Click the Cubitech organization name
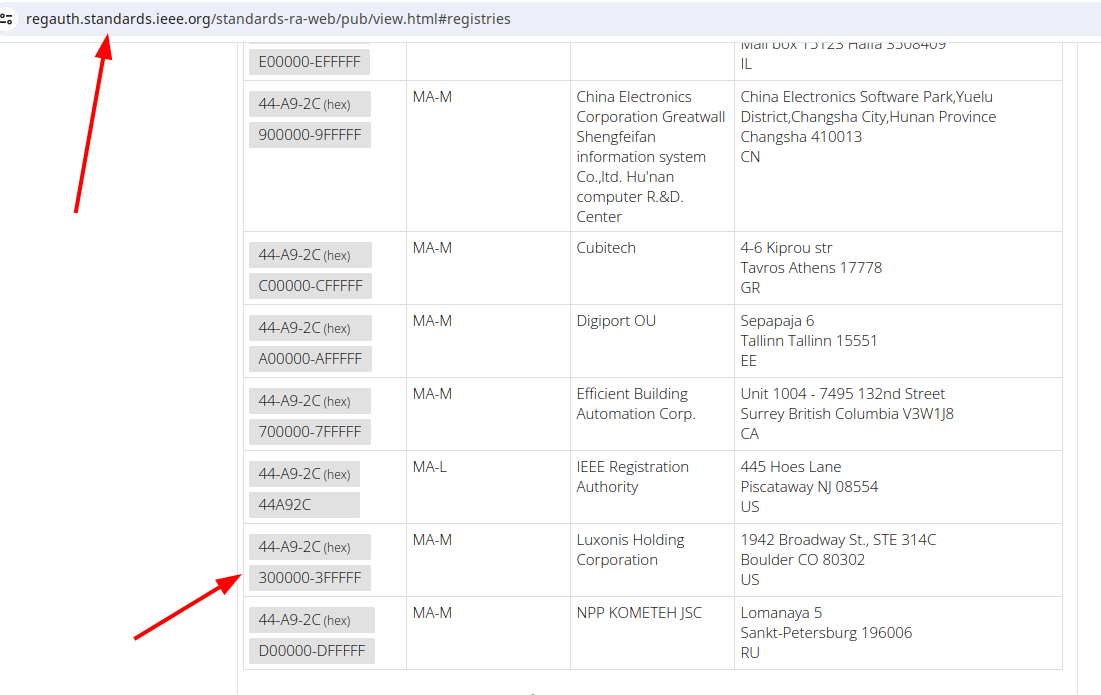This screenshot has height=695, width=1101. (606, 248)
